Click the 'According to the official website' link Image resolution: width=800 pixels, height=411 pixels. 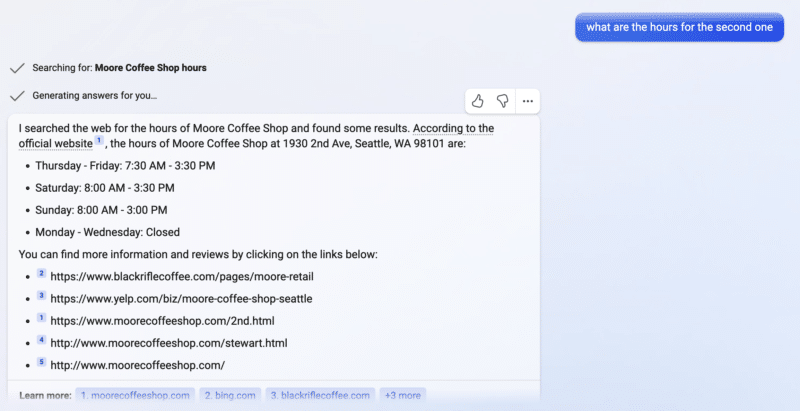pyautogui.click(x=256, y=136)
